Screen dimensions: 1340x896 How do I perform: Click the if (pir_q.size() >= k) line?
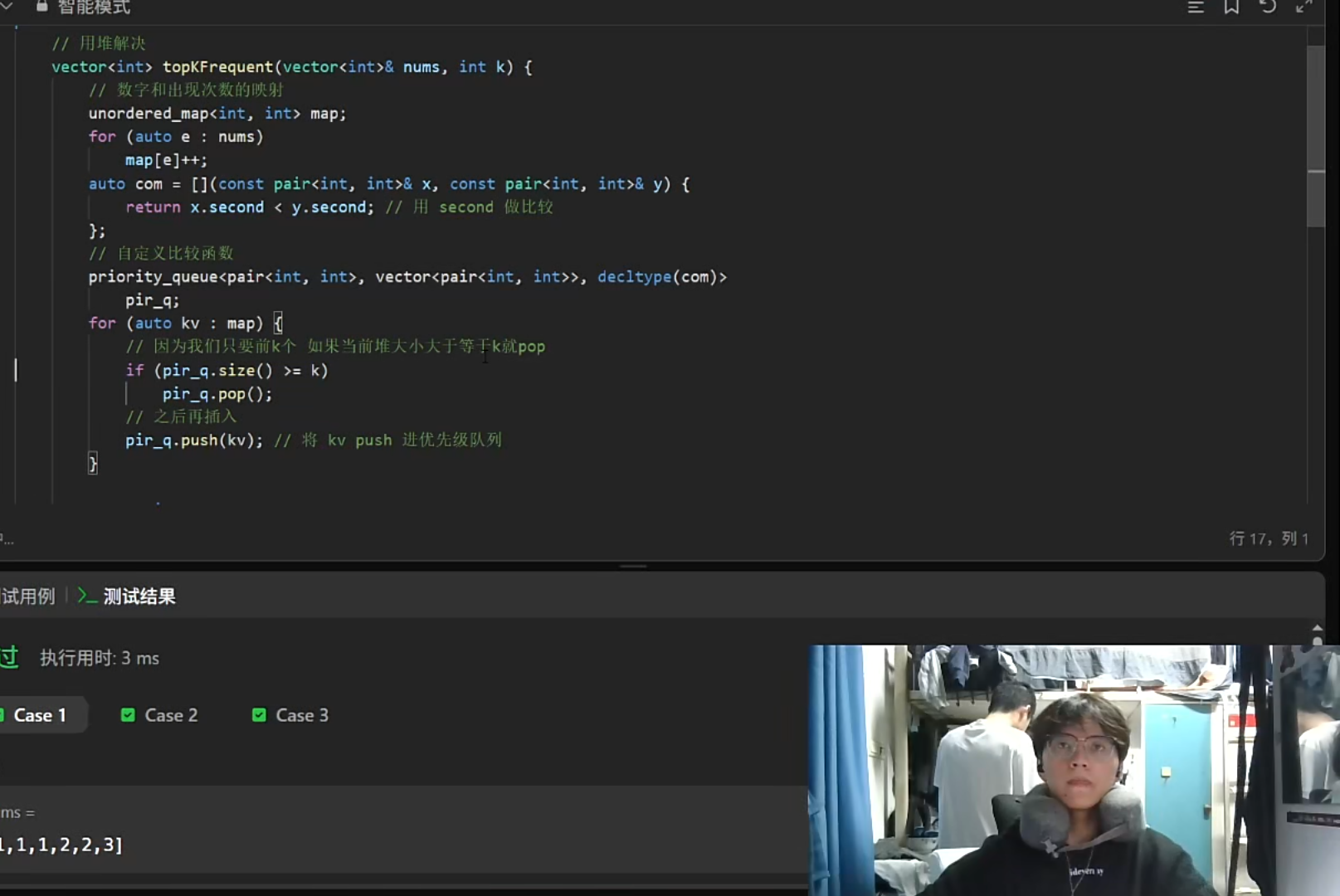click(227, 371)
